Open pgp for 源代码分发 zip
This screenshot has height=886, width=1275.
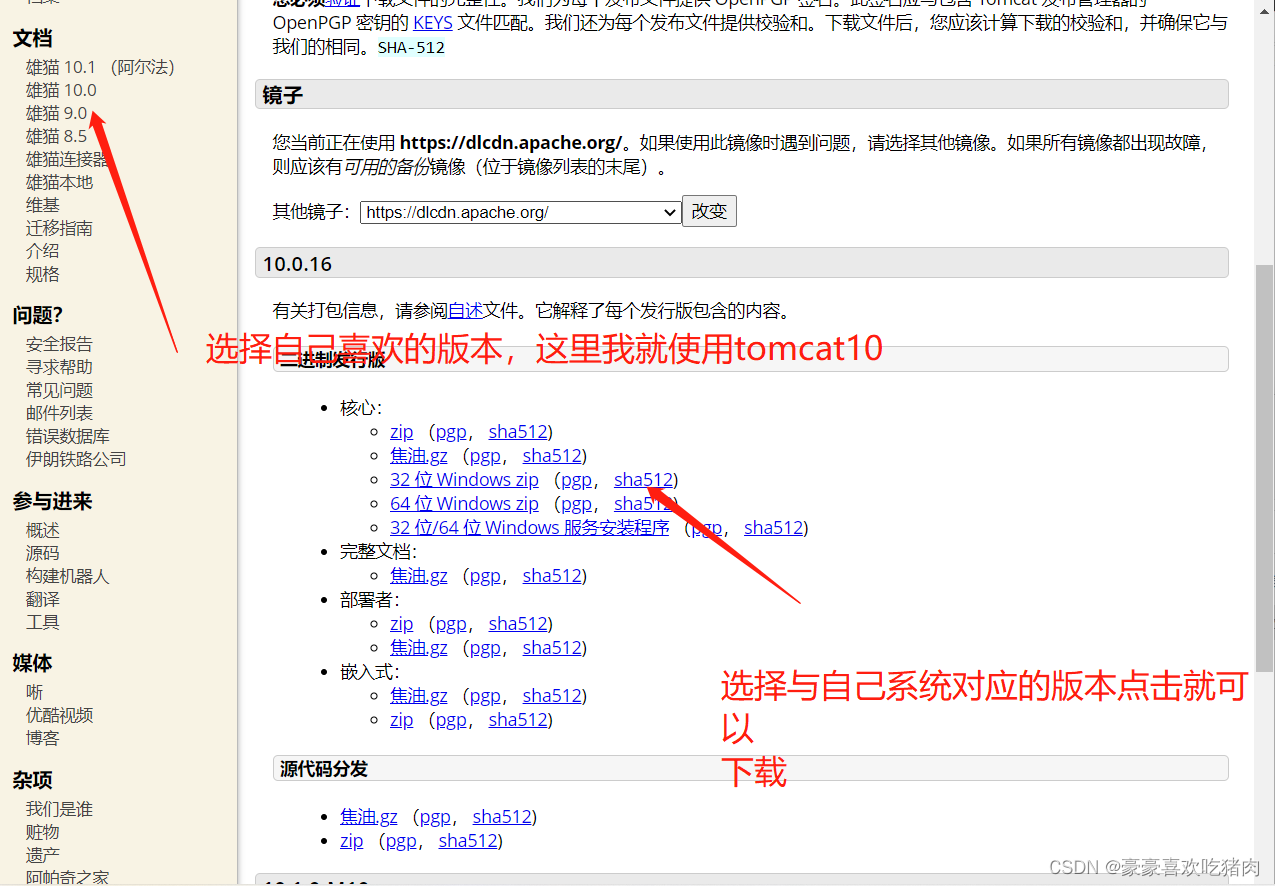pyautogui.click(x=401, y=841)
